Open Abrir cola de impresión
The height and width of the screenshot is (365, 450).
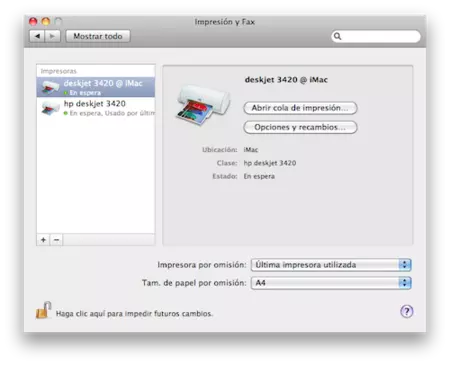click(x=300, y=108)
